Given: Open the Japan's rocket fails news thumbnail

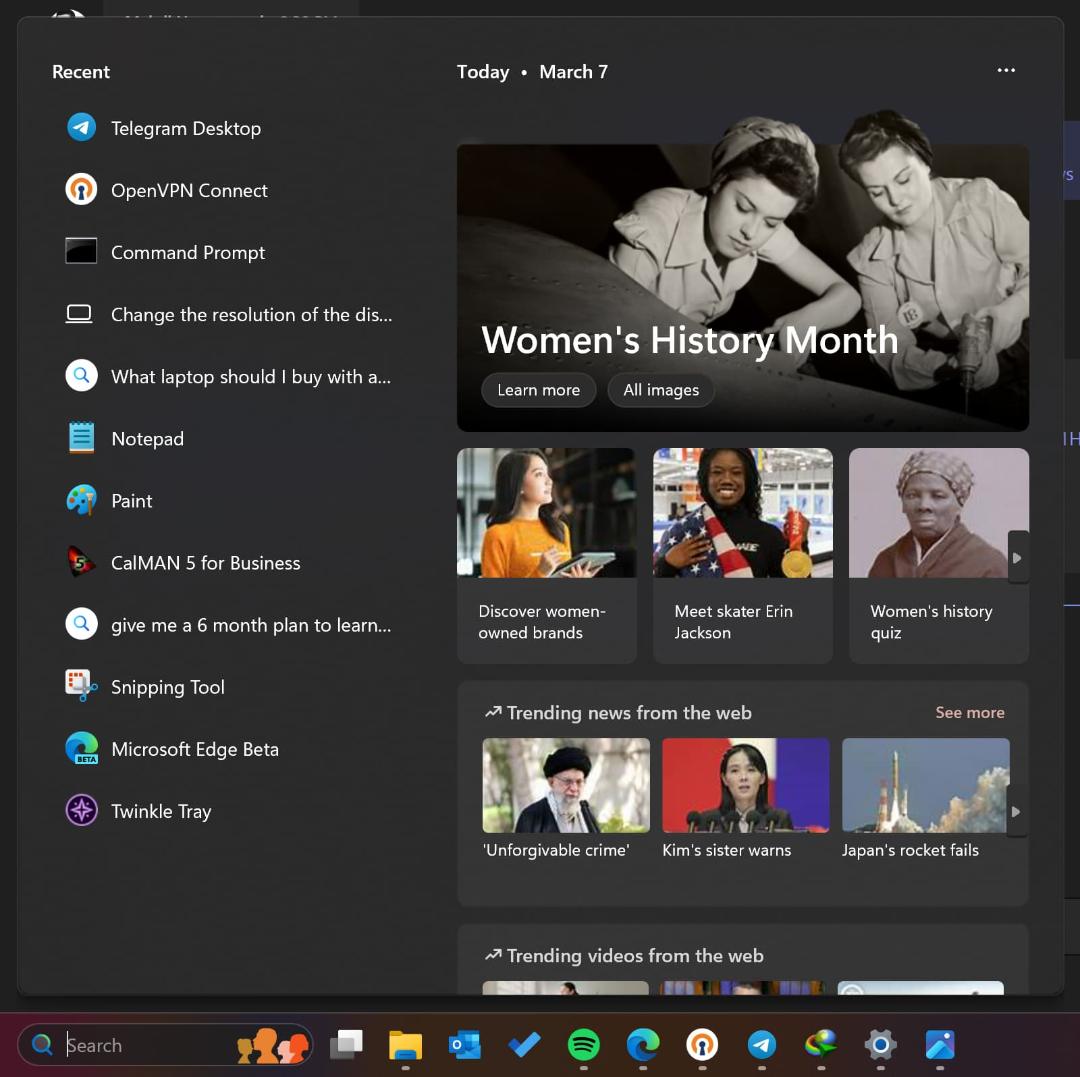Looking at the screenshot, I should [x=925, y=785].
